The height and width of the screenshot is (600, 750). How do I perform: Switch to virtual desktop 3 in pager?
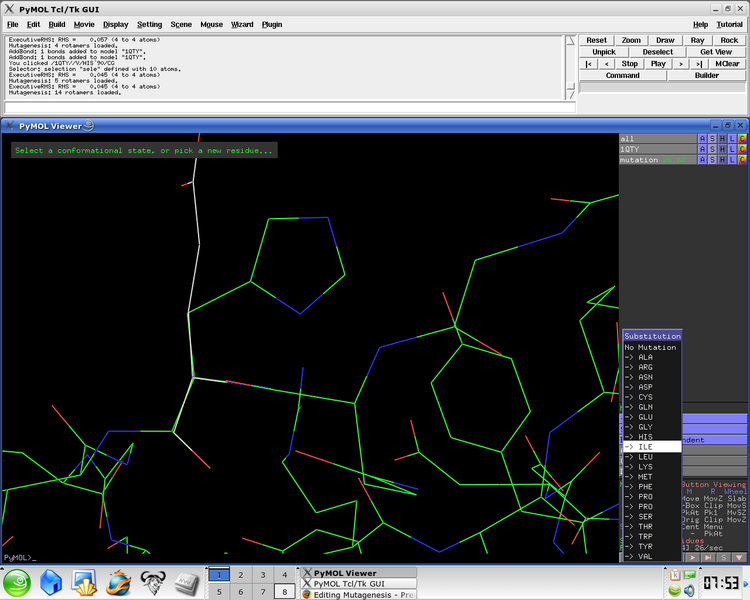point(263,575)
